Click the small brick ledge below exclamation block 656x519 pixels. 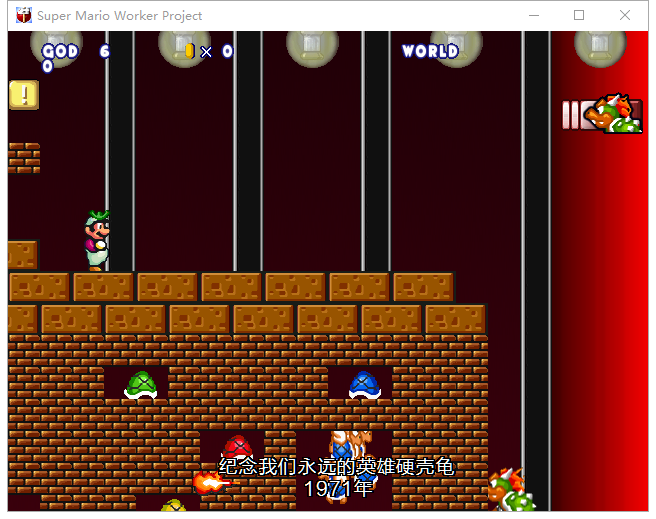coord(24,158)
